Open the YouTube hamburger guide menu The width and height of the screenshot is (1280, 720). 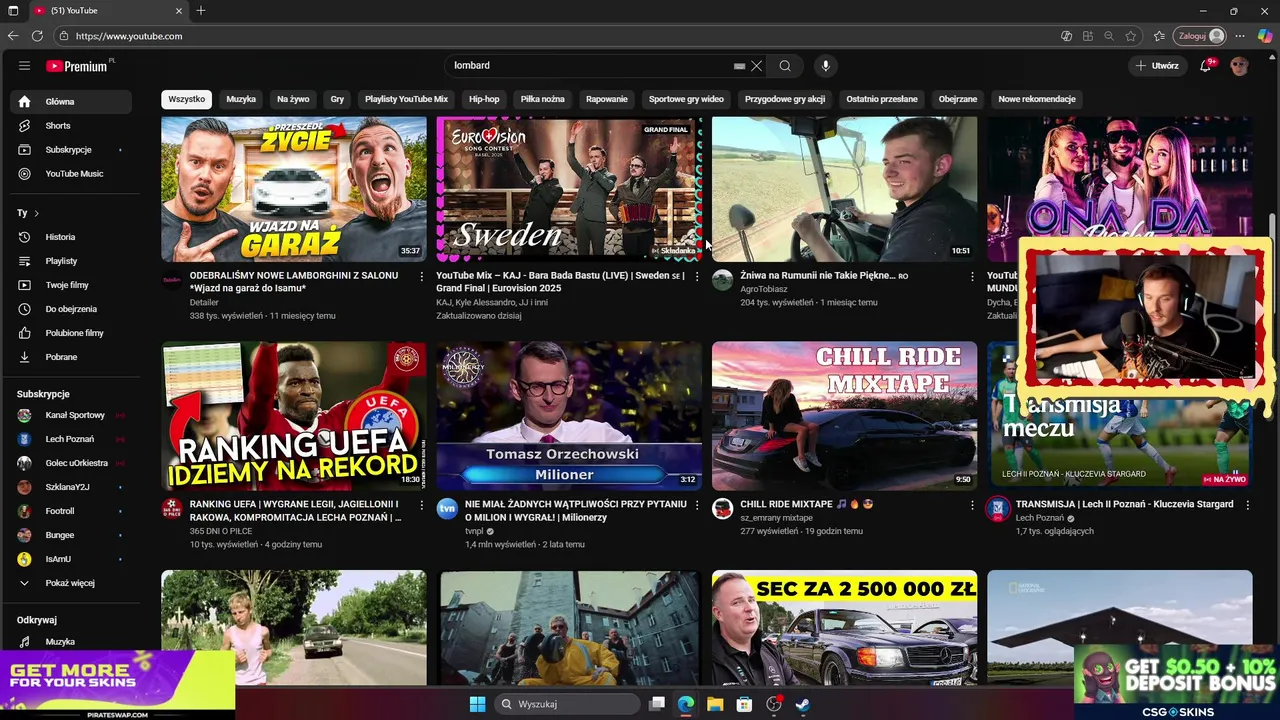click(24, 66)
